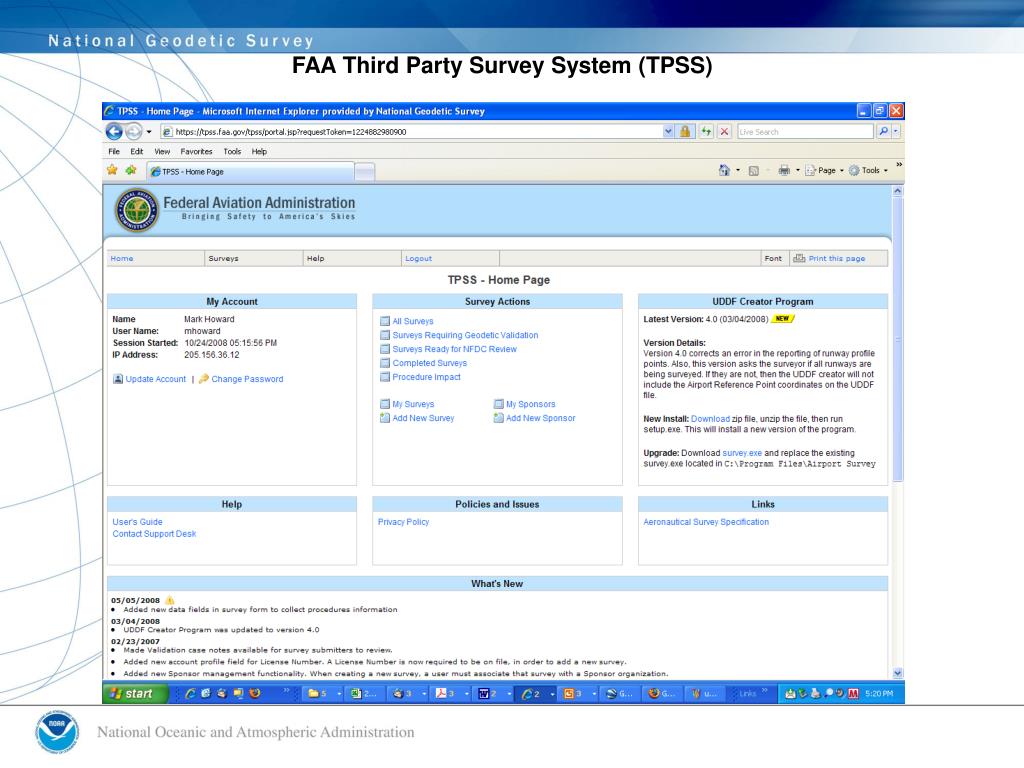Open the Privacy Policy link
The width and height of the screenshot is (1024, 768).
coord(403,522)
